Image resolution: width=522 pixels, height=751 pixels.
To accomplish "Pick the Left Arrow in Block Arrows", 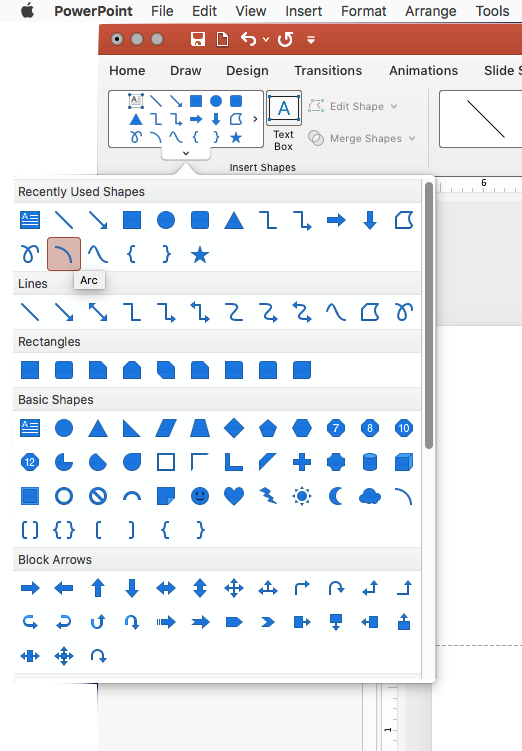I will [x=64, y=588].
